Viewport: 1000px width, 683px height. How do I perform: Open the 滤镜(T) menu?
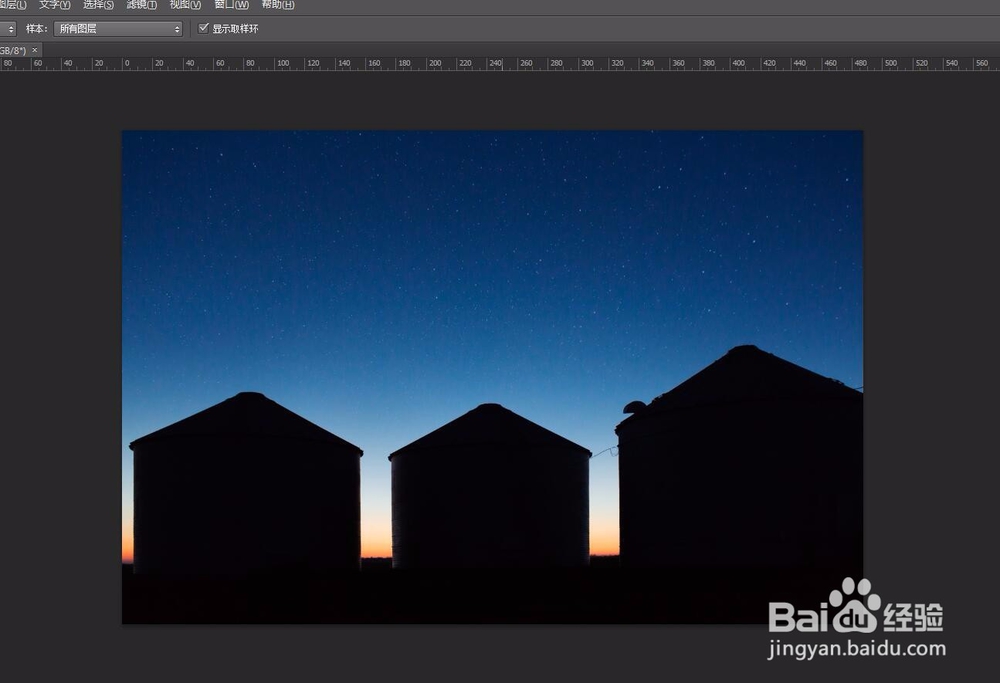pos(142,5)
